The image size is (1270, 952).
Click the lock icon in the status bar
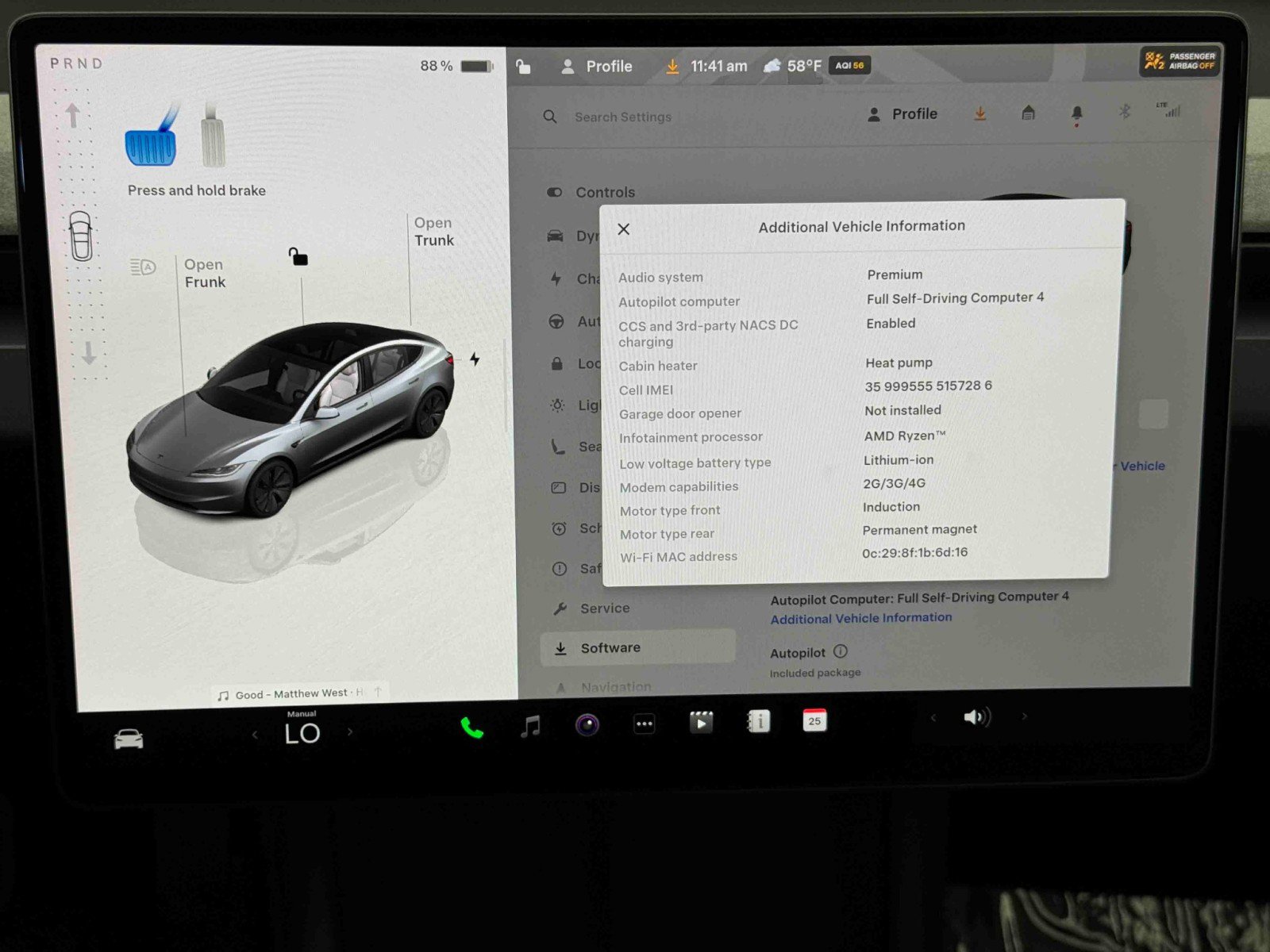[523, 67]
